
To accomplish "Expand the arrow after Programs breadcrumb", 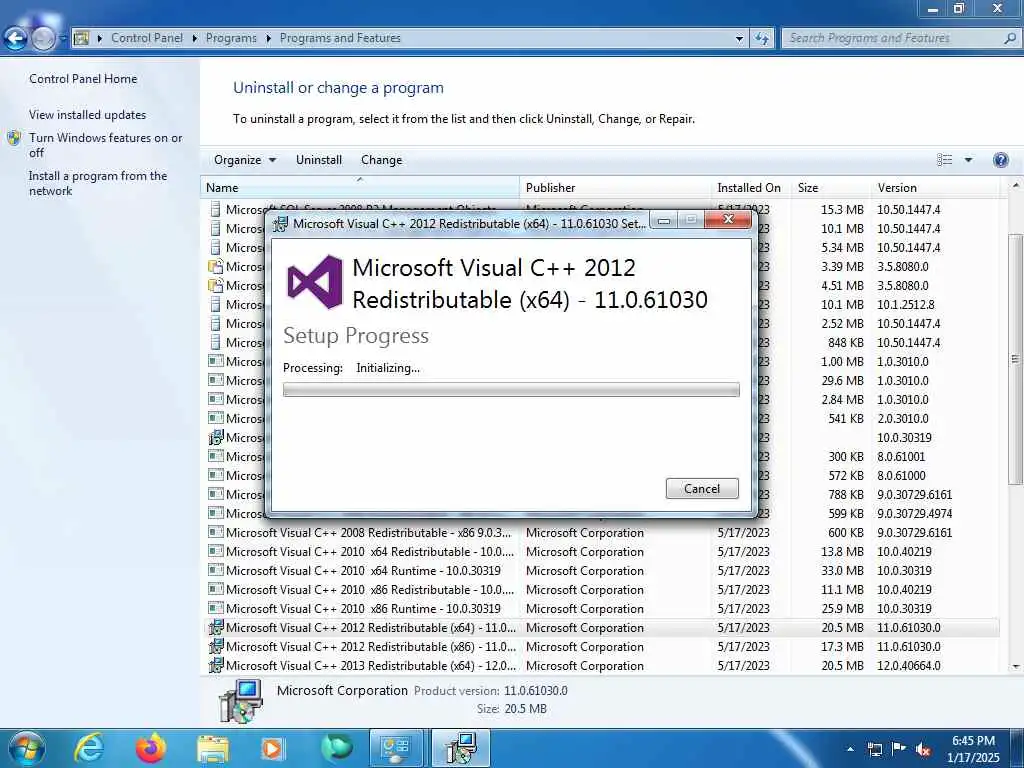I will coord(268,38).
